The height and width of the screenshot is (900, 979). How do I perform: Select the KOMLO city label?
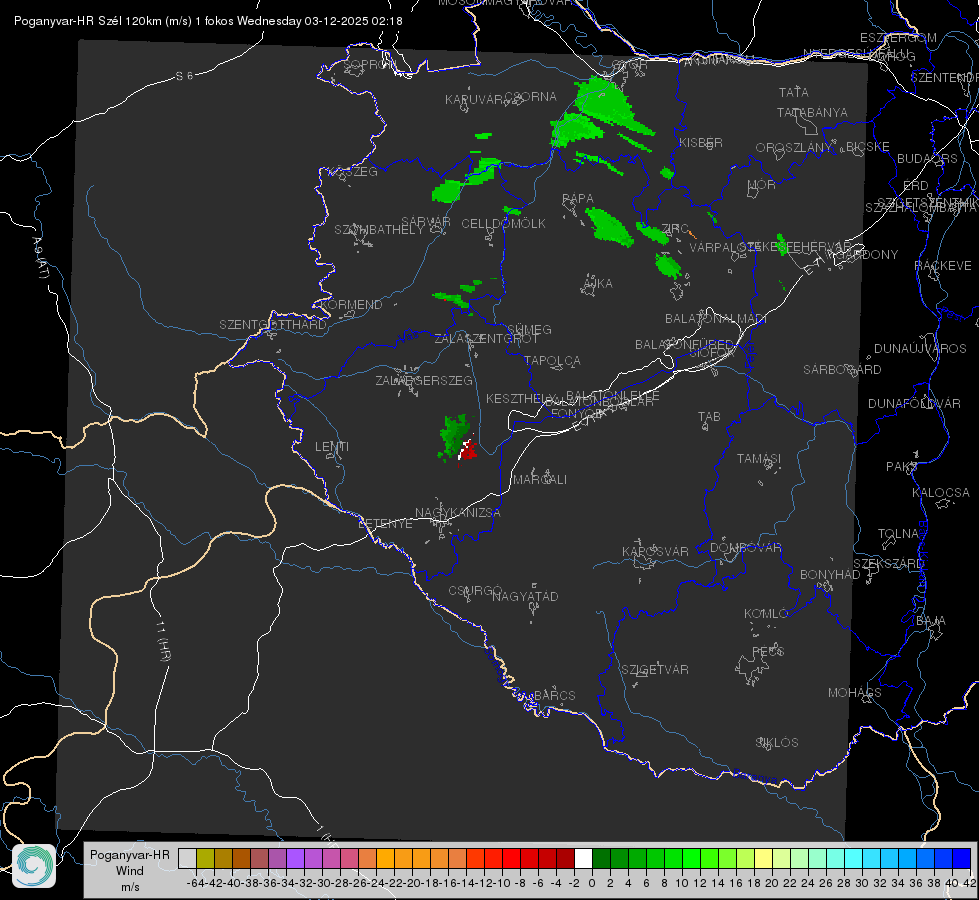(x=766, y=614)
